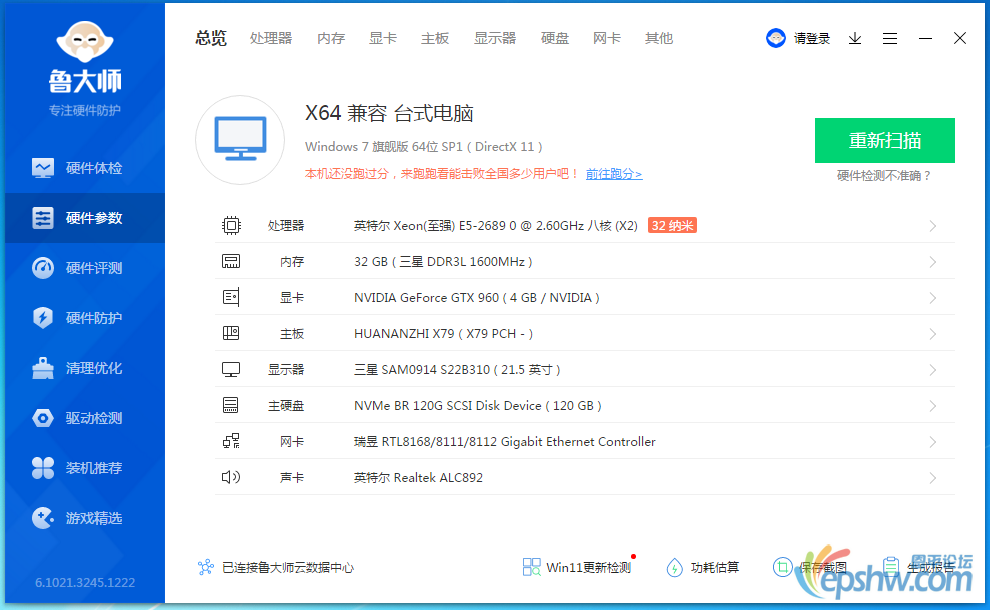The width and height of the screenshot is (990, 610).
Task: Click the green 重新扫描 rescan button
Action: tap(885, 140)
